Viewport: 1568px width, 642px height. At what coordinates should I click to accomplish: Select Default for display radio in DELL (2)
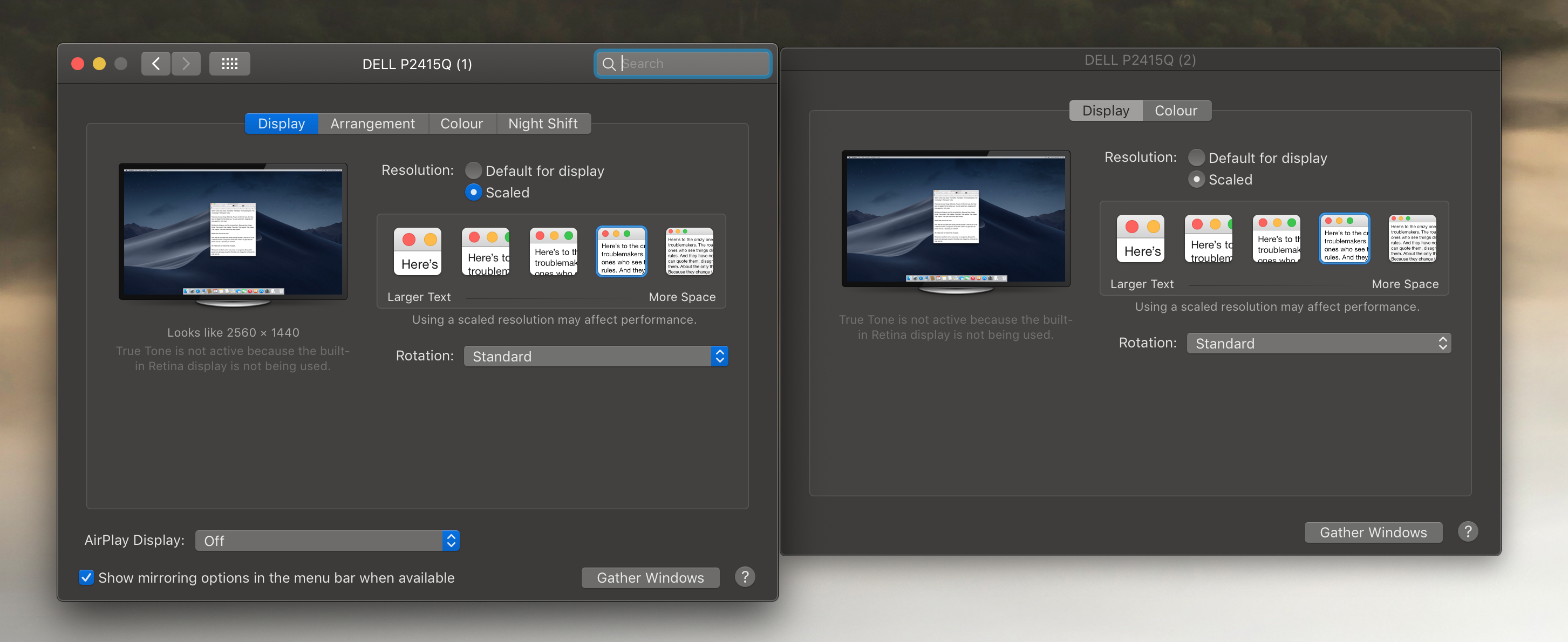click(1196, 158)
